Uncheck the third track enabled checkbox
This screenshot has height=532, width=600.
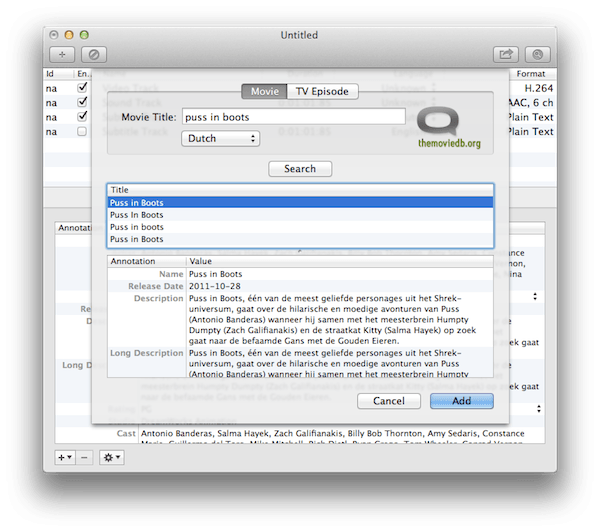[82, 116]
